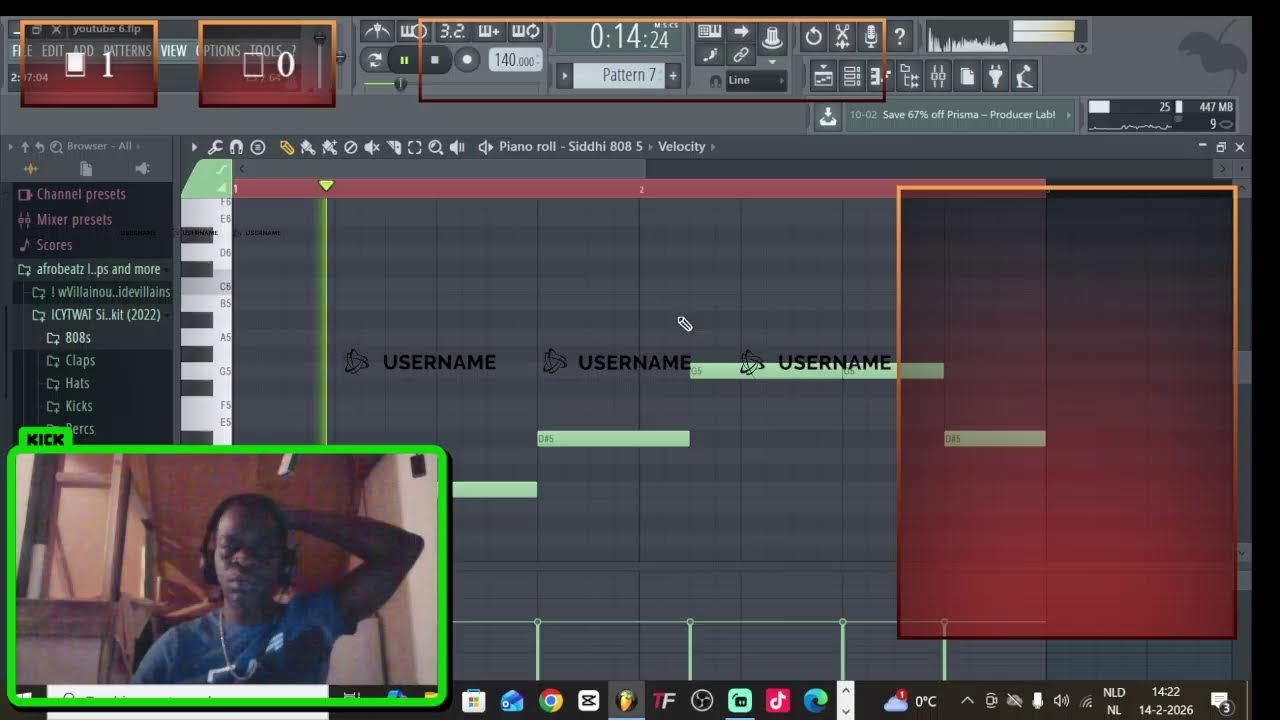Open the EDIT menu
1280x720 pixels.
pyautogui.click(x=53, y=51)
